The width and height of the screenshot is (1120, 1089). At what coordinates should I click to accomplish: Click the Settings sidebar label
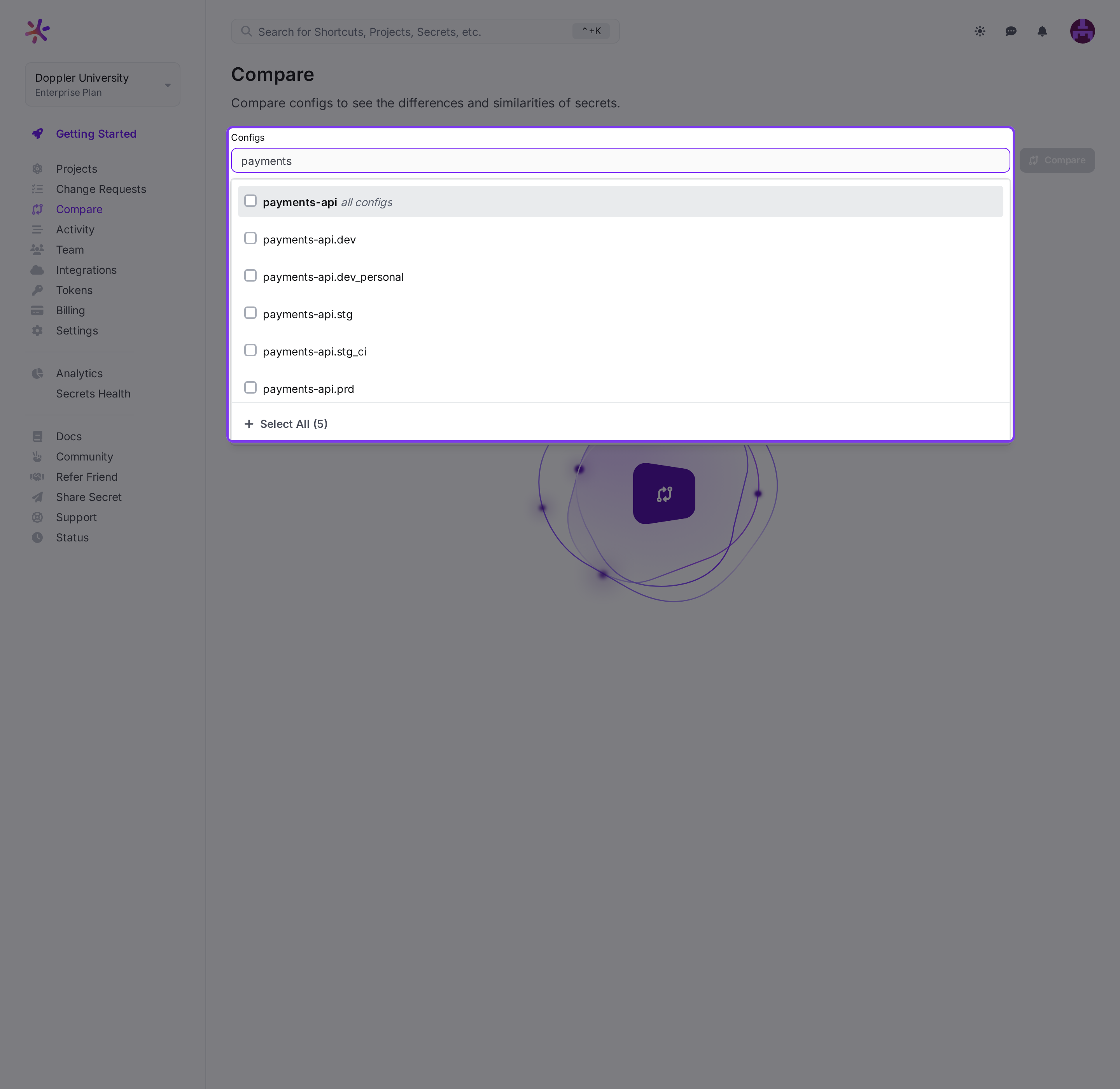coord(77,331)
